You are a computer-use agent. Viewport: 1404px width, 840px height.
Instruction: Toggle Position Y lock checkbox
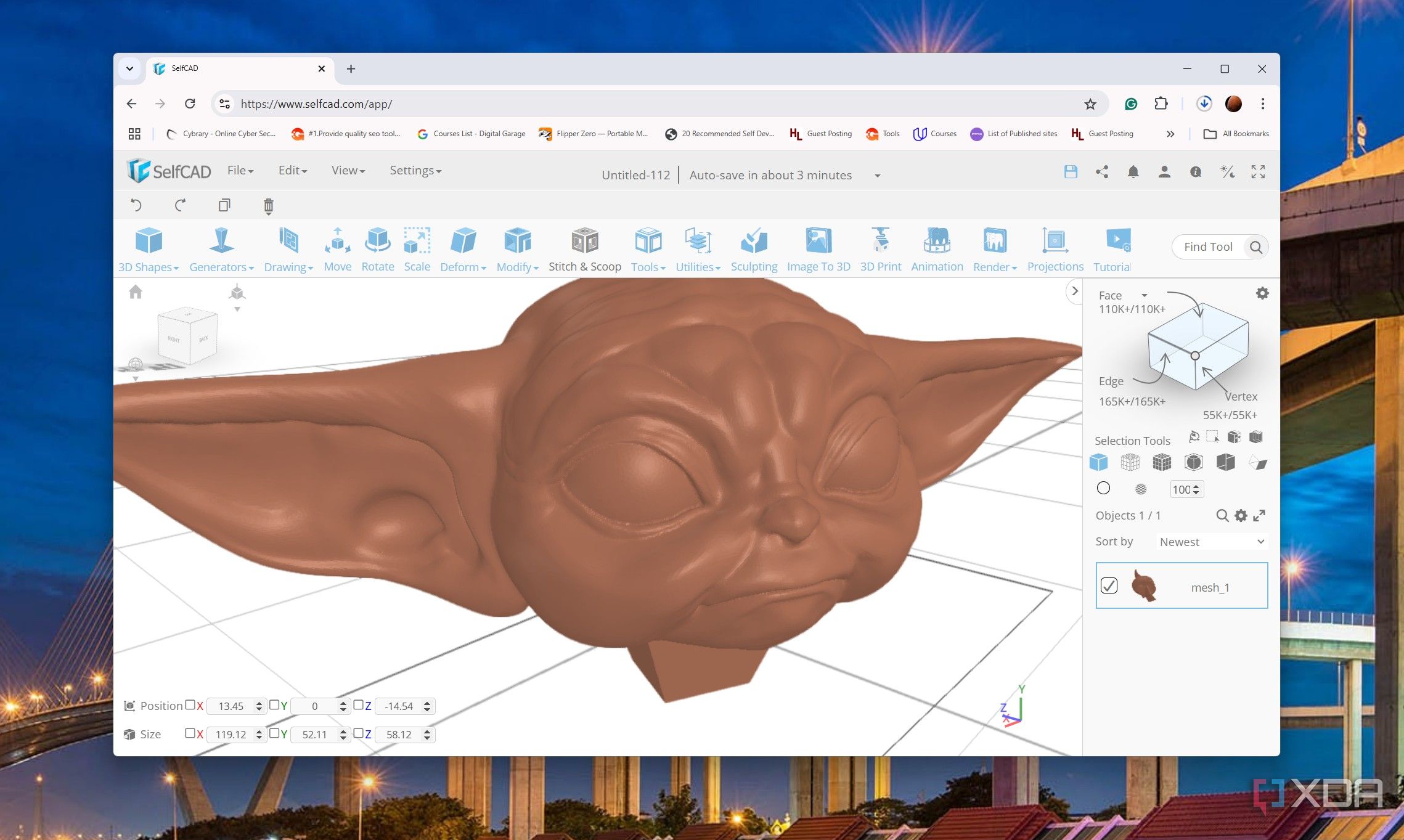274,705
